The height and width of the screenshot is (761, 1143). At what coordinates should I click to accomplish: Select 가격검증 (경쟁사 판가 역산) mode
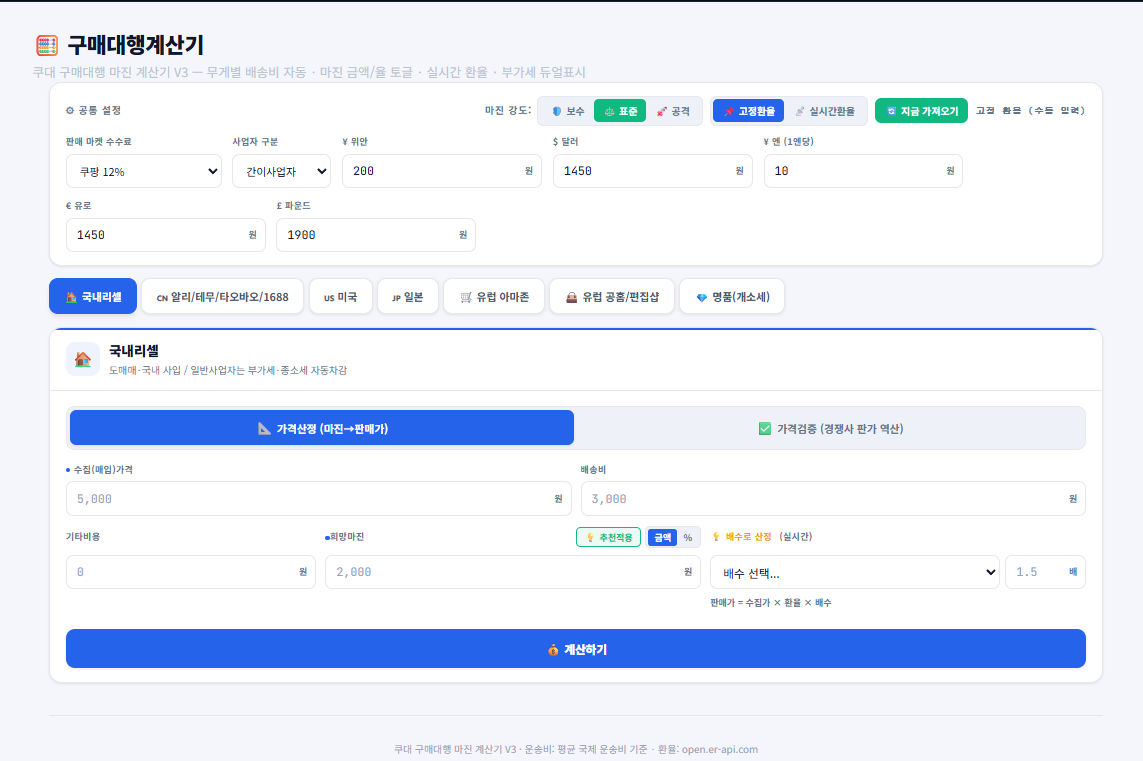point(830,428)
